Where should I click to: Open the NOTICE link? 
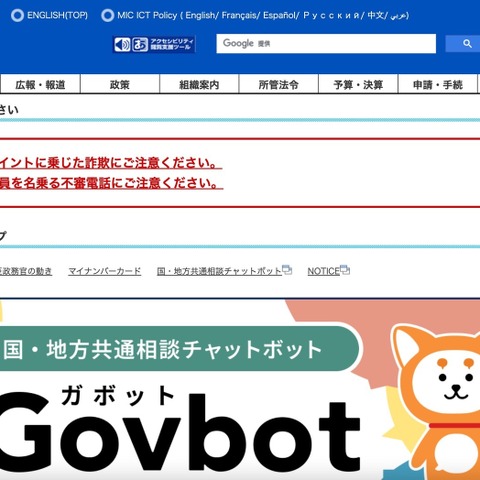pyautogui.click(x=323, y=271)
